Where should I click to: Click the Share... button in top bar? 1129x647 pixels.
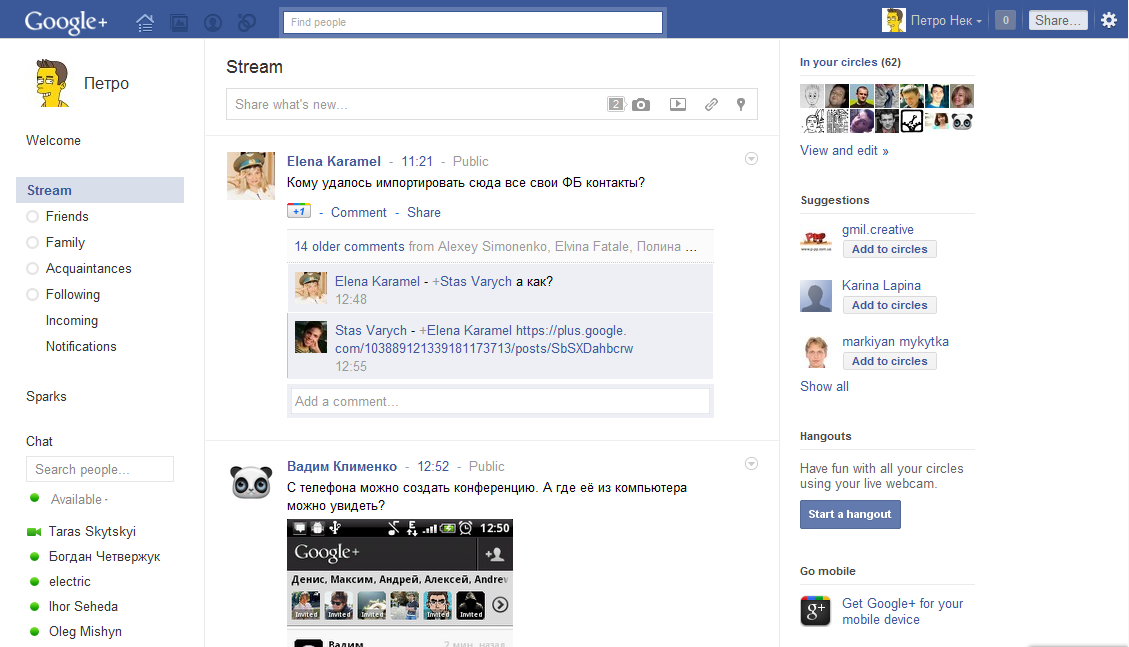point(1058,20)
